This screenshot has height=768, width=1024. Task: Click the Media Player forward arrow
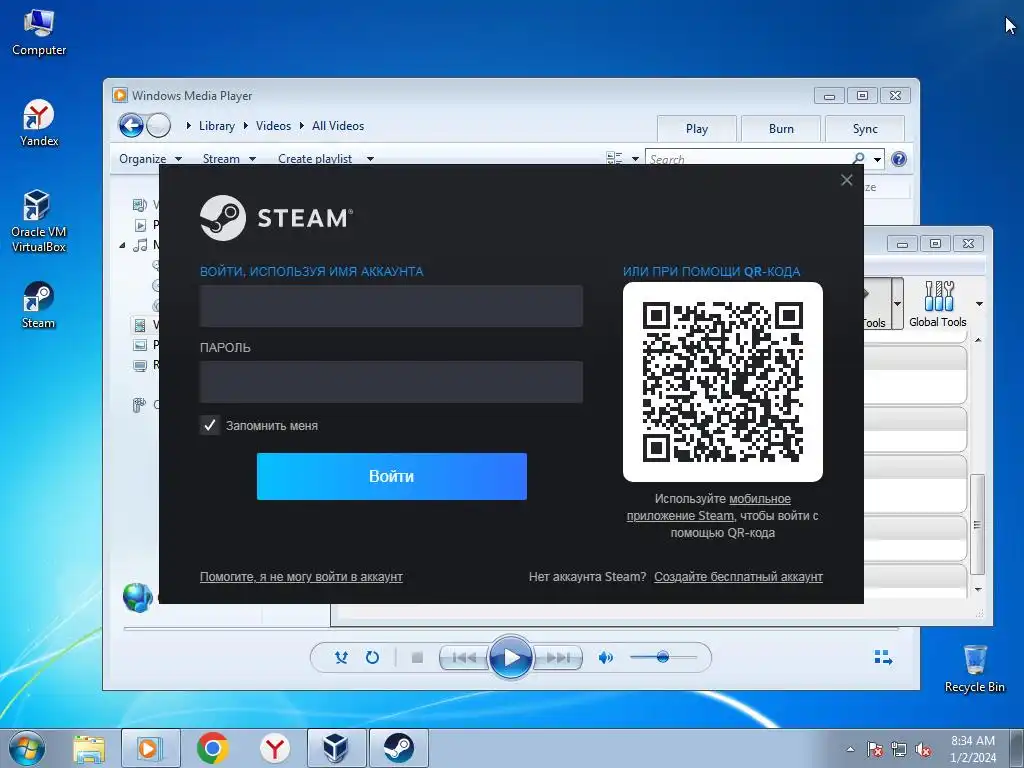coord(158,125)
